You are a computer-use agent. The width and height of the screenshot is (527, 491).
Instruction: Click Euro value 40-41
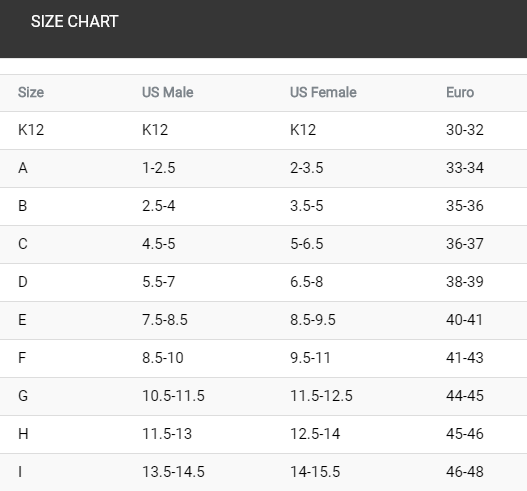[464, 320]
